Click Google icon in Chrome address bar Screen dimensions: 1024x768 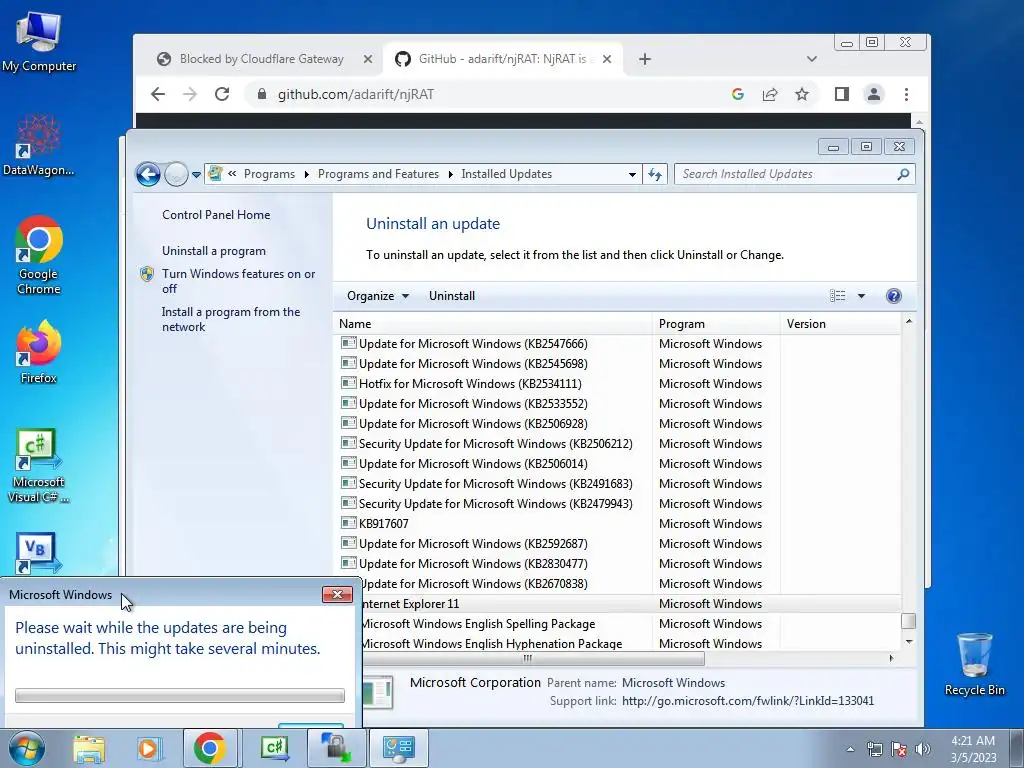click(x=738, y=94)
